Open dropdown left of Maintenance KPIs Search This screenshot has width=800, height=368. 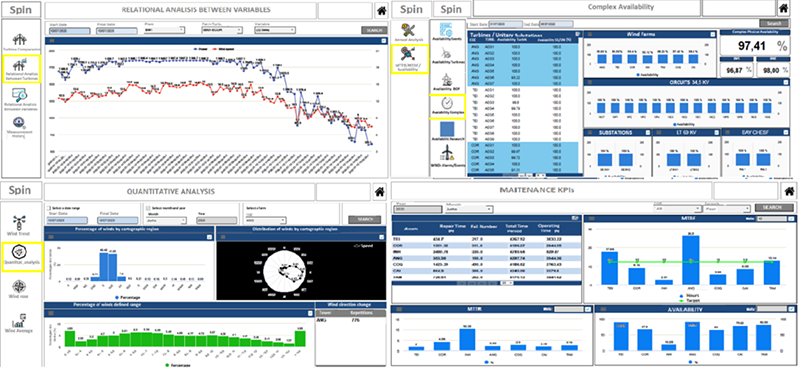[x=726, y=209]
